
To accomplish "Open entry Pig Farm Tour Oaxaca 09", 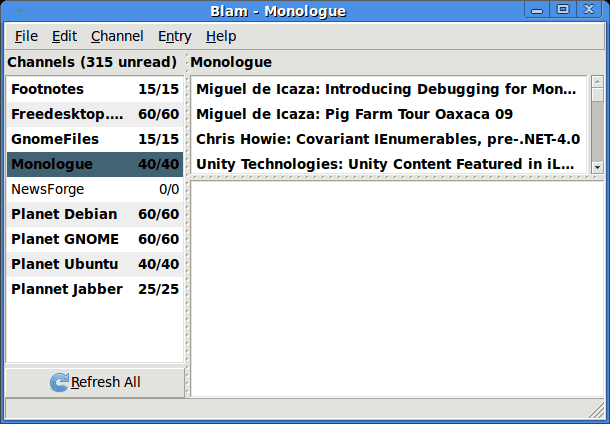I will point(389,114).
